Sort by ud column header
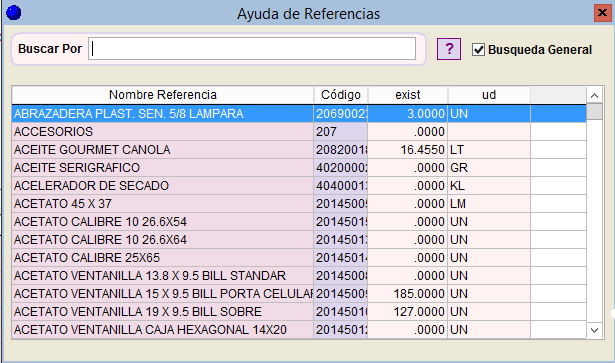The width and height of the screenshot is (615, 363). [489, 95]
